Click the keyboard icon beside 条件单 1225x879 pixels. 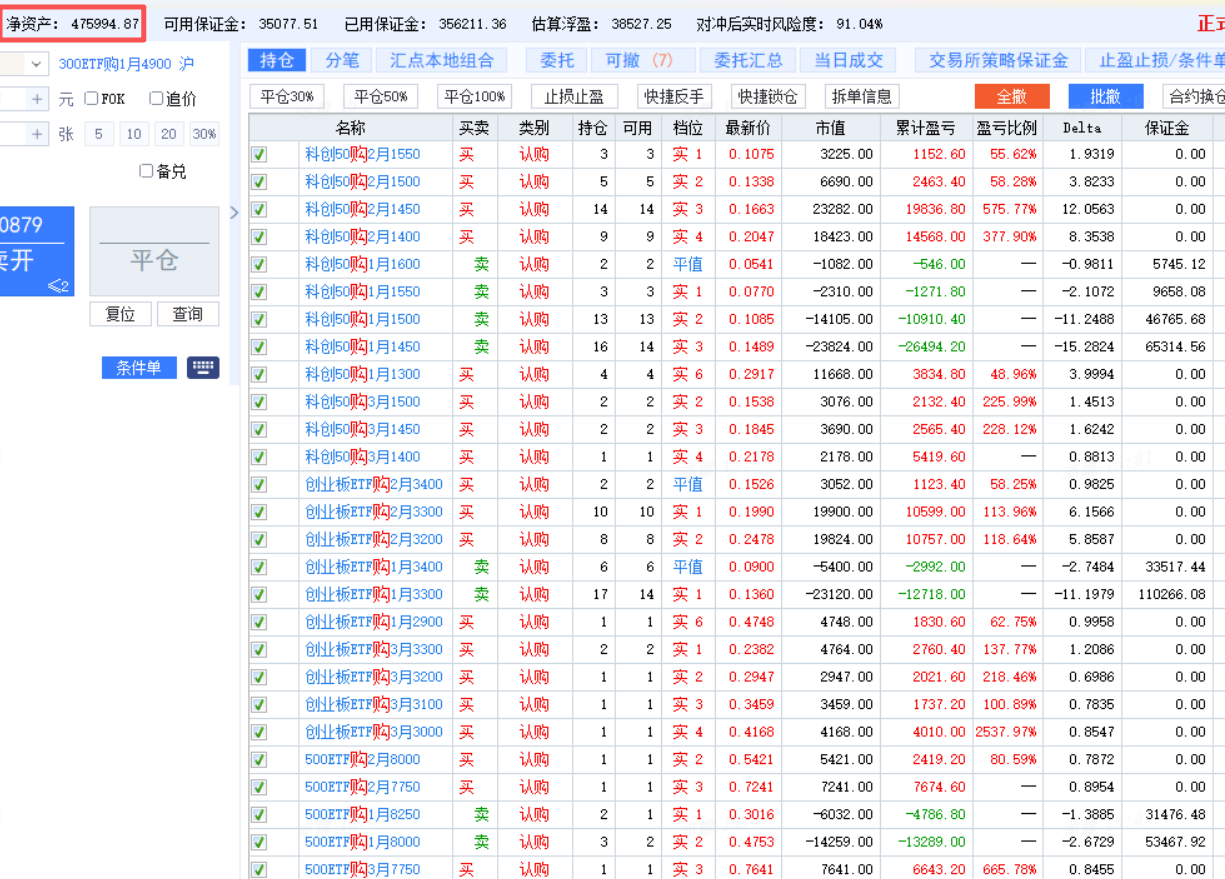click(x=203, y=367)
